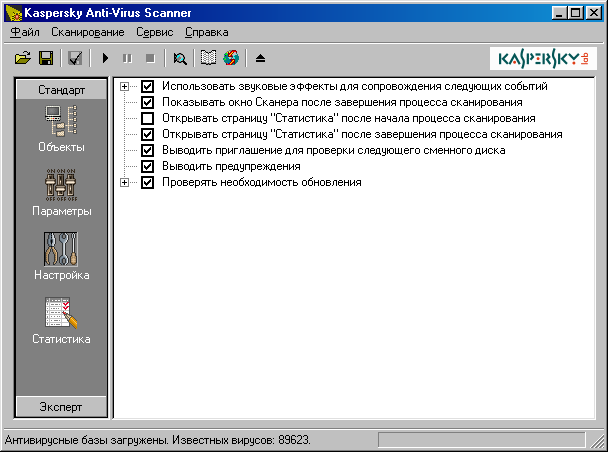Click the open folder toolbar icon
The width and height of the screenshot is (608, 452).
(x=23, y=59)
